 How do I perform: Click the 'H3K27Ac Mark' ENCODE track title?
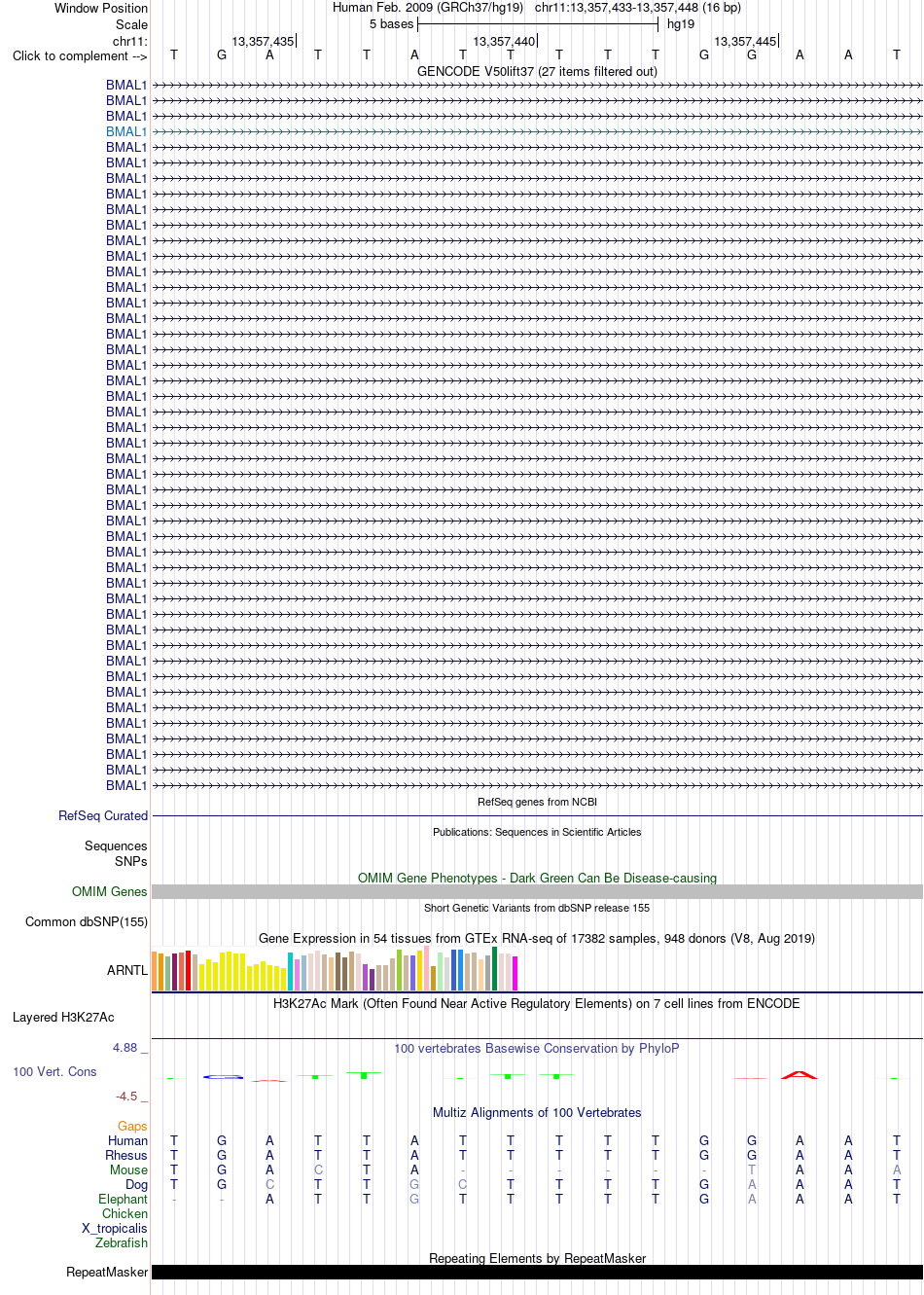(x=537, y=1003)
